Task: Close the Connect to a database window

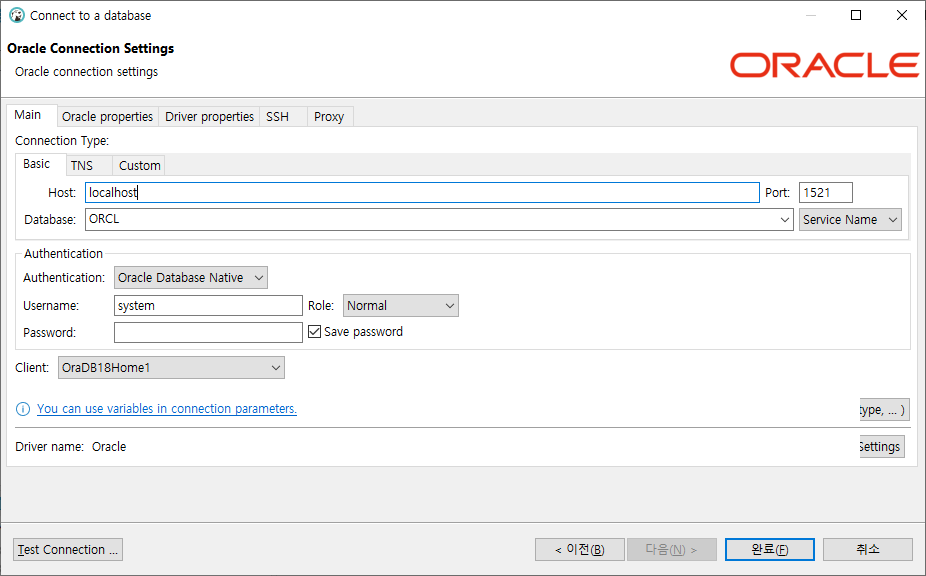Action: pyautogui.click(x=901, y=15)
